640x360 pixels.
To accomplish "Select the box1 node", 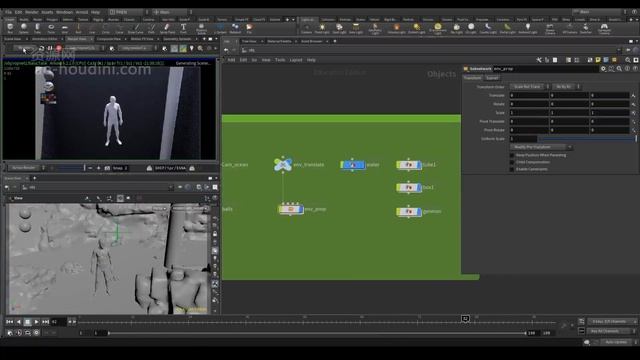I will (x=409, y=187).
